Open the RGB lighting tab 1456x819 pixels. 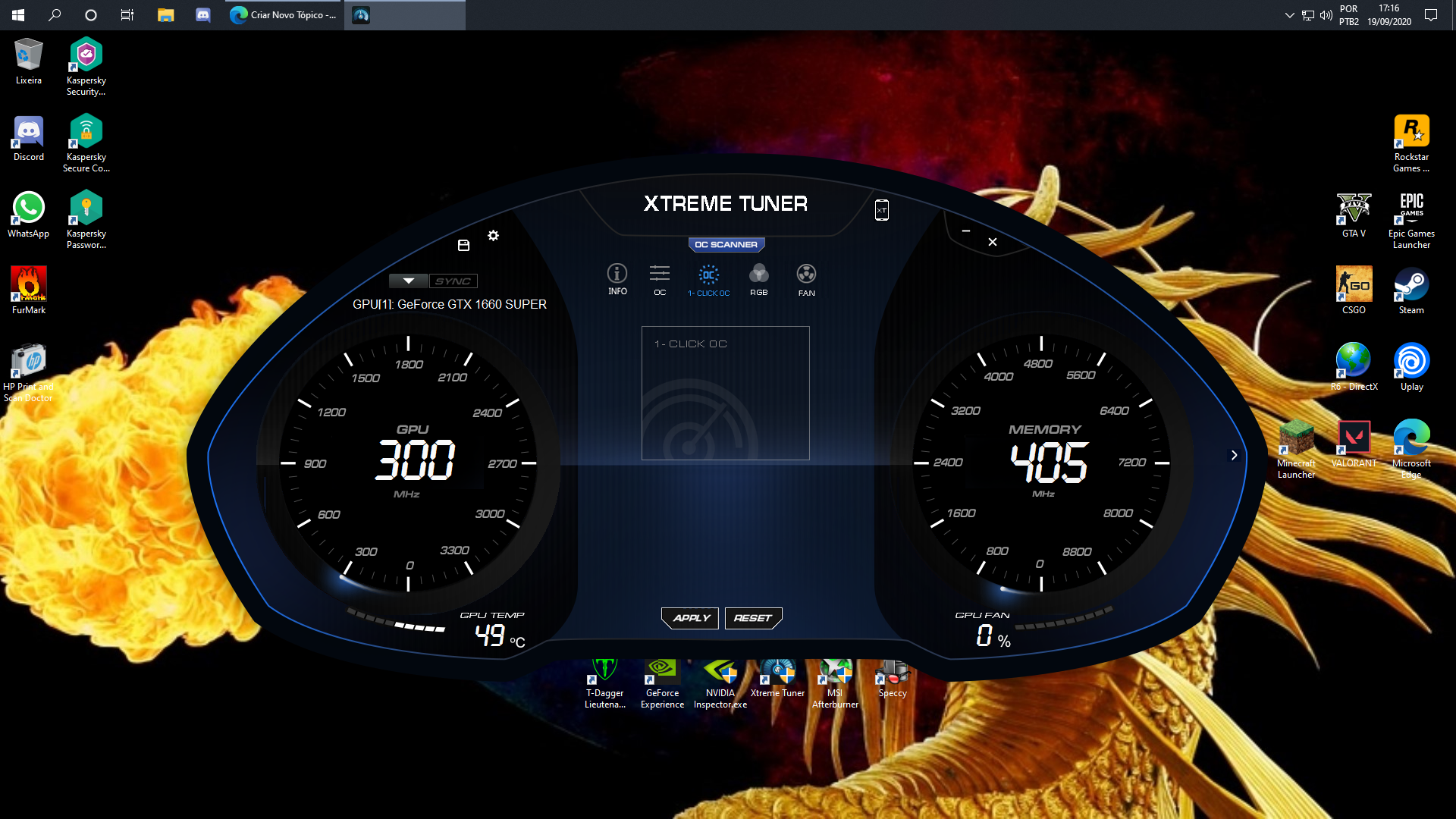pos(758,280)
